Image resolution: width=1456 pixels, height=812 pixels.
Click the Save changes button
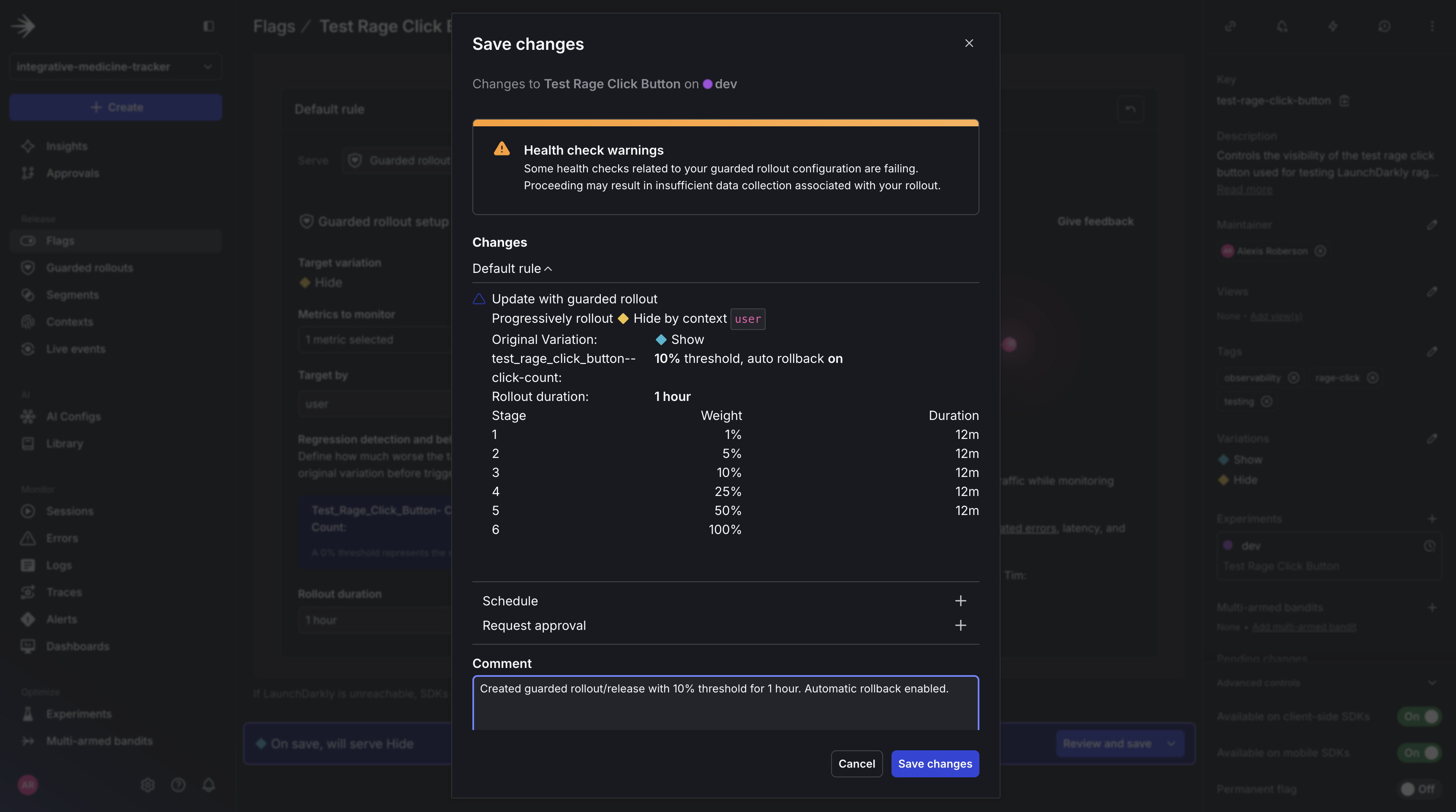935,763
